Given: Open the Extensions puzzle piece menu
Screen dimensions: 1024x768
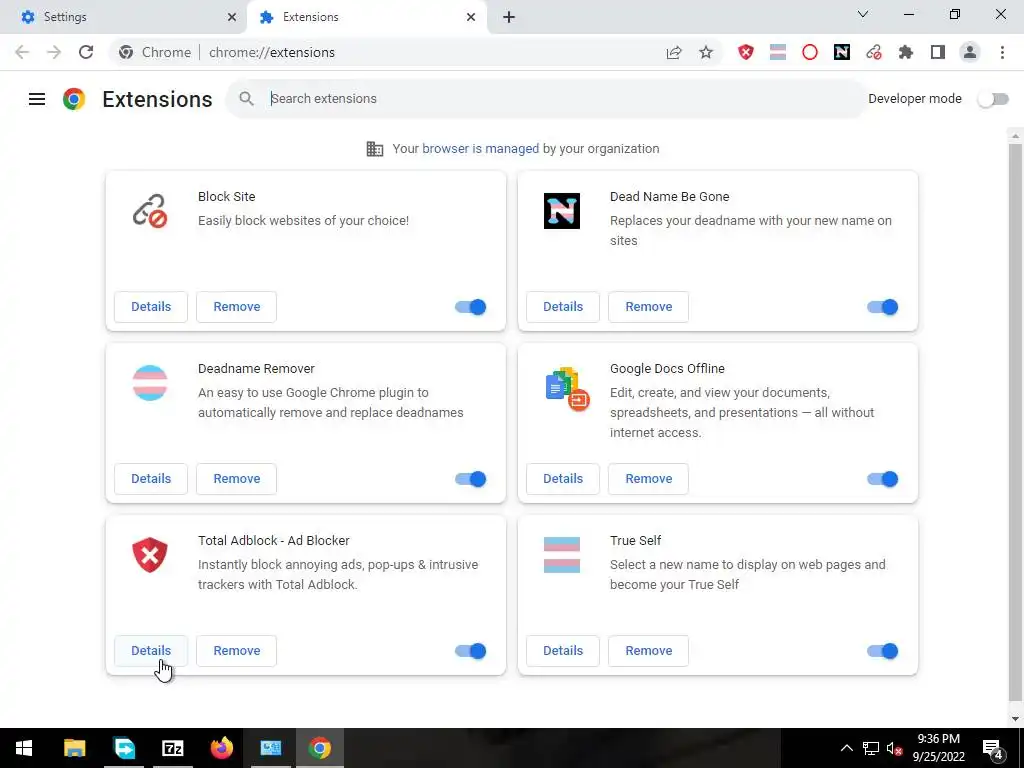Looking at the screenshot, I should pyautogui.click(x=906, y=52).
